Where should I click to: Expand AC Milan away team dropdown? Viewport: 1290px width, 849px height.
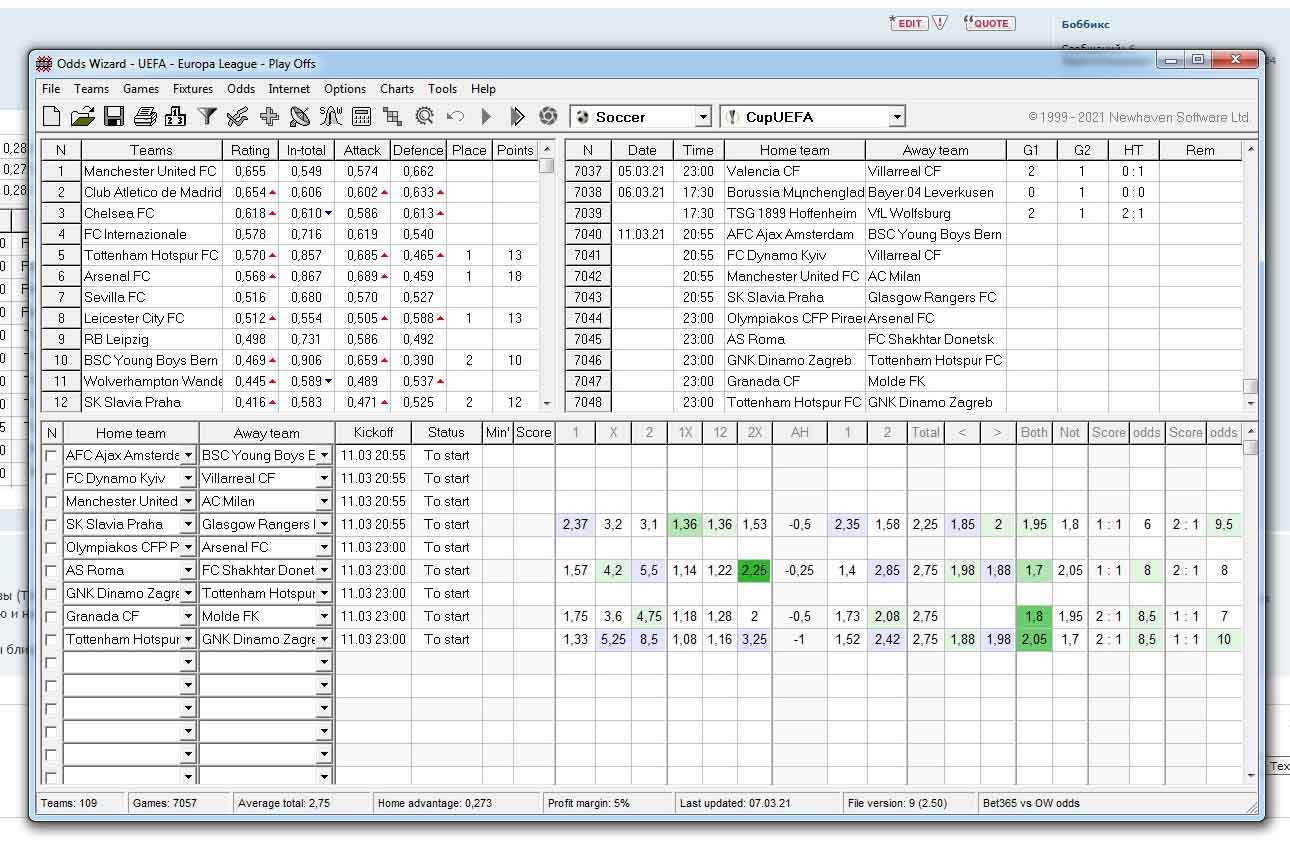point(324,501)
